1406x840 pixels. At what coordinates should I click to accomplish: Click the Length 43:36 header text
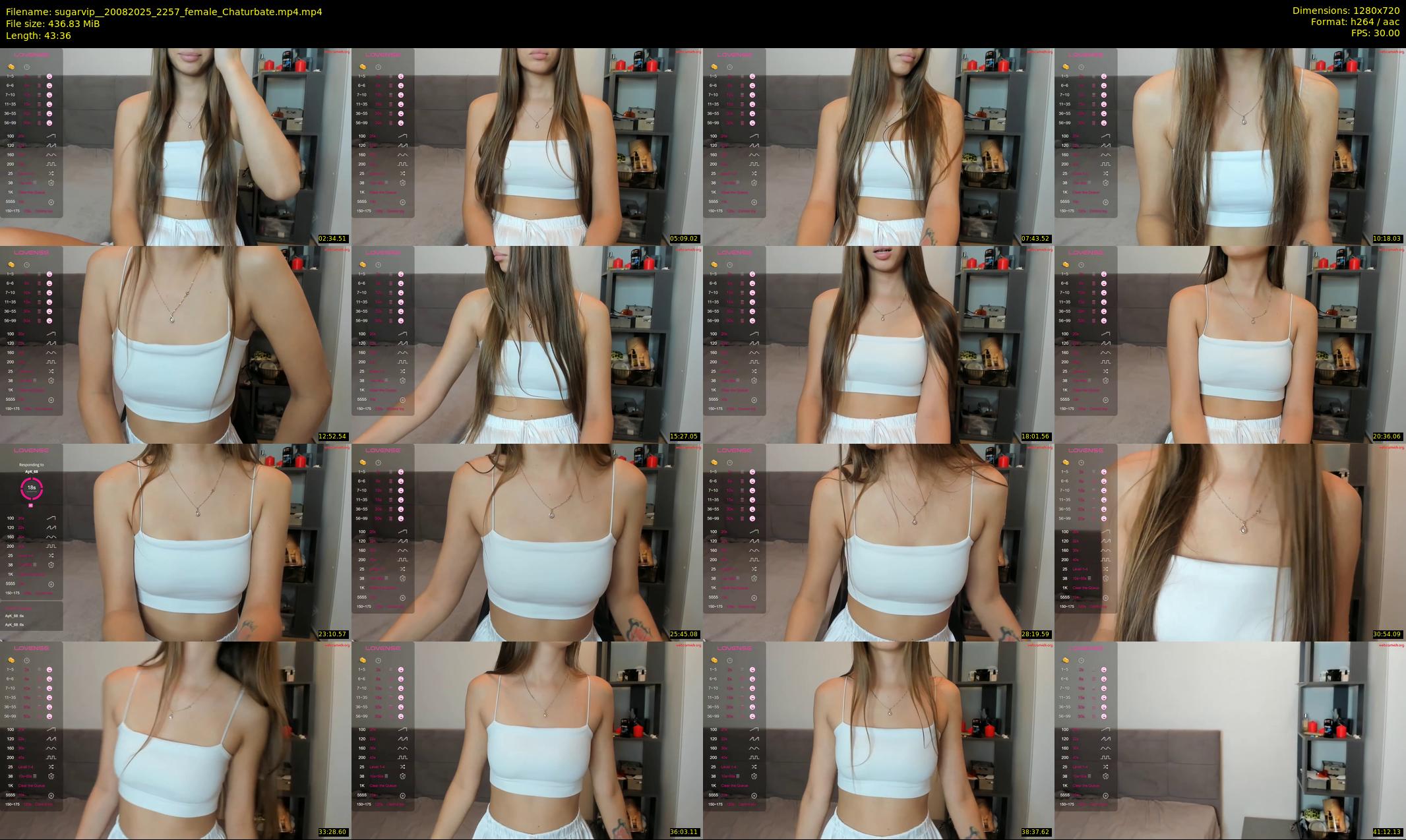pyautogui.click(x=38, y=36)
